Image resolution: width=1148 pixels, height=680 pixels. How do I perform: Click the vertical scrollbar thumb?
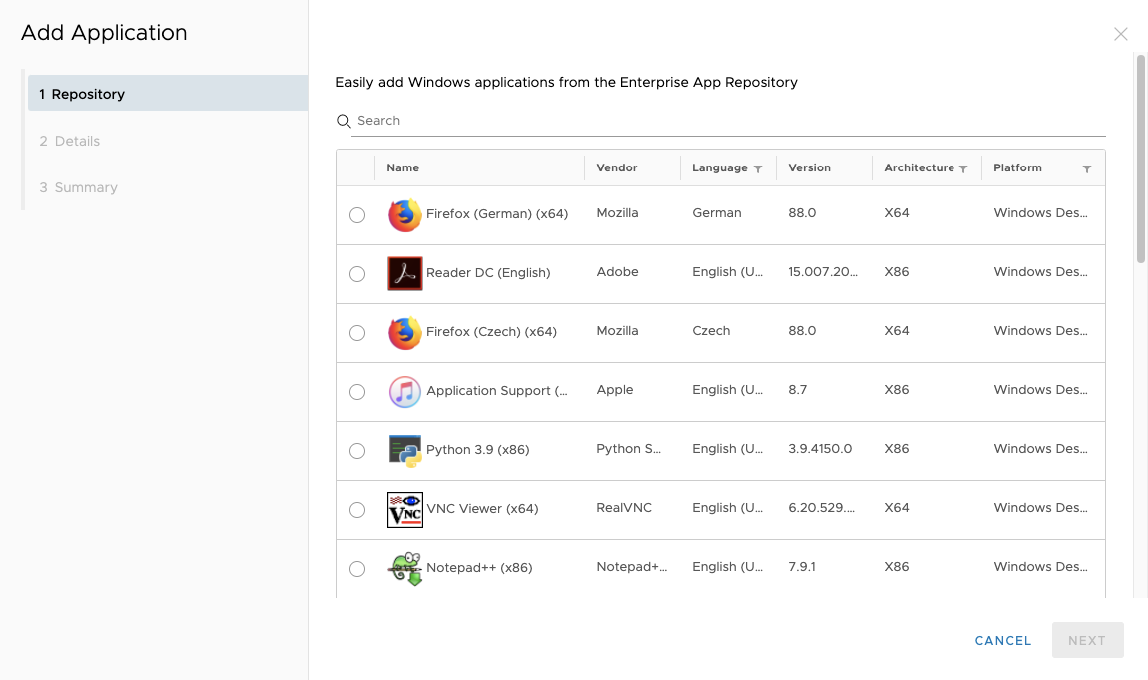click(x=1140, y=160)
